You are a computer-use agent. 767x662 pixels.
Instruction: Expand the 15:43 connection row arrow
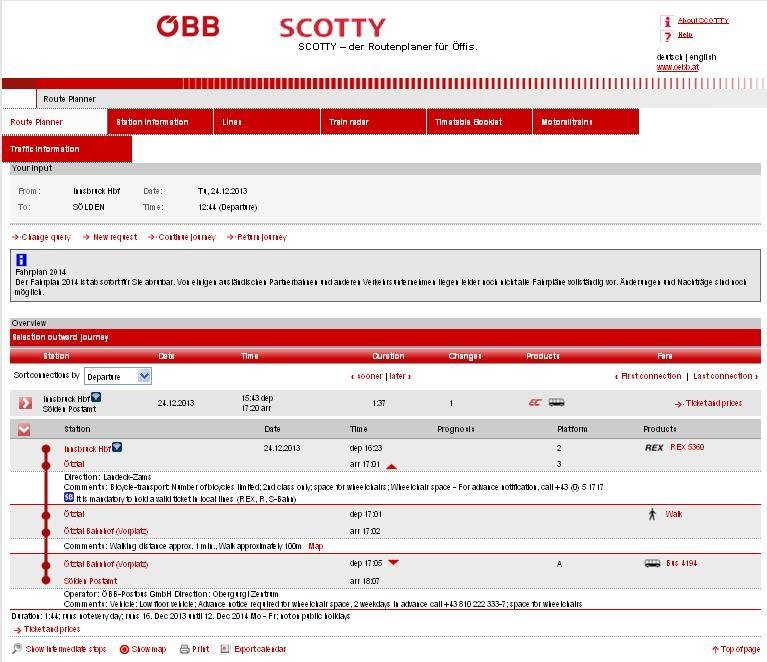coord(25,403)
